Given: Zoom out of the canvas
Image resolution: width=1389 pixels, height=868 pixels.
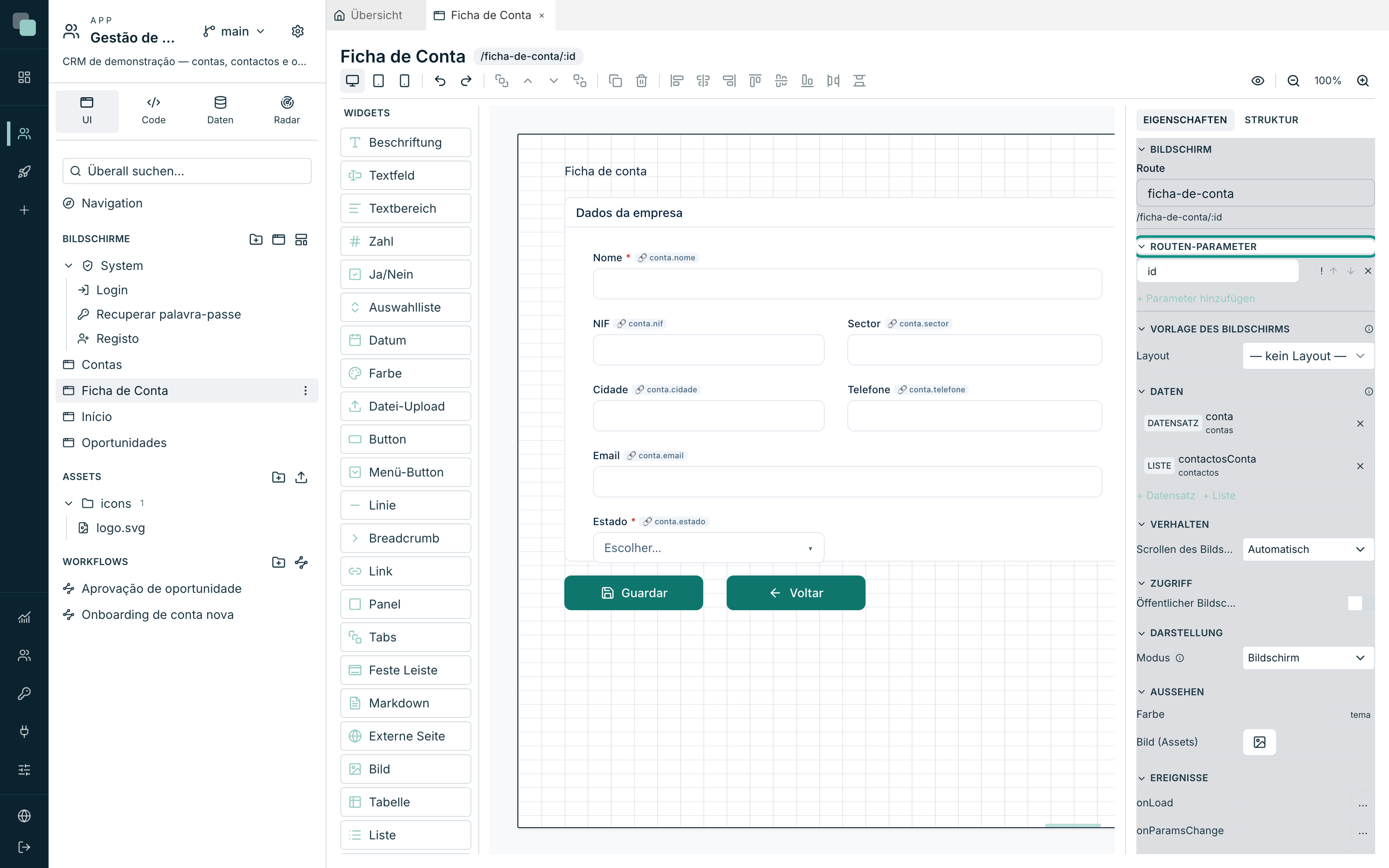Looking at the screenshot, I should coord(1293,81).
